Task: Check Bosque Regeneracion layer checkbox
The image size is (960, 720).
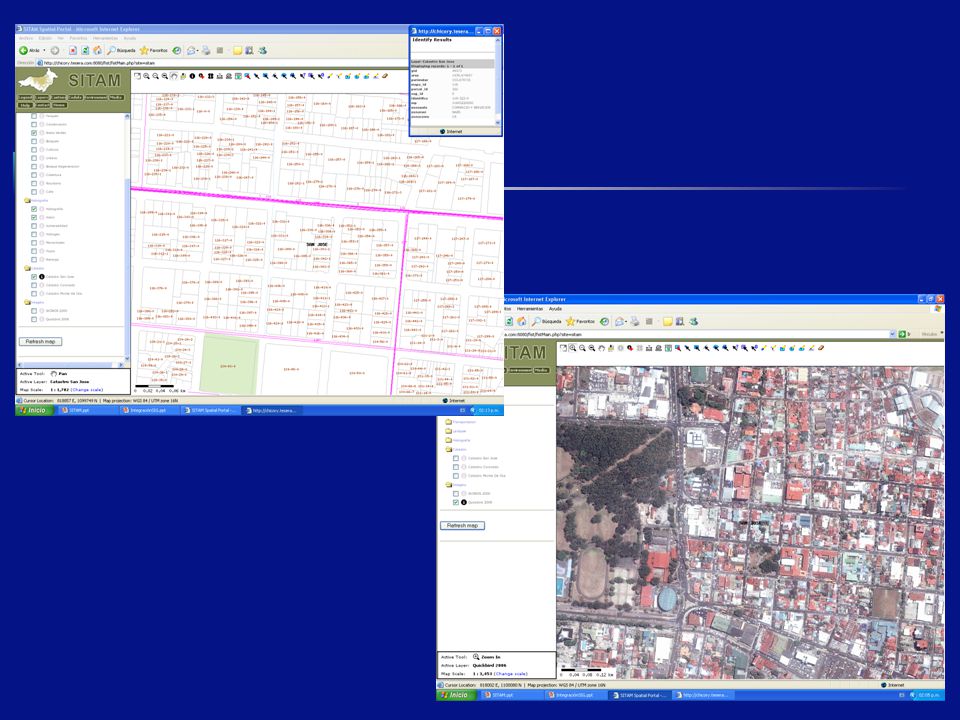Action: [34, 167]
